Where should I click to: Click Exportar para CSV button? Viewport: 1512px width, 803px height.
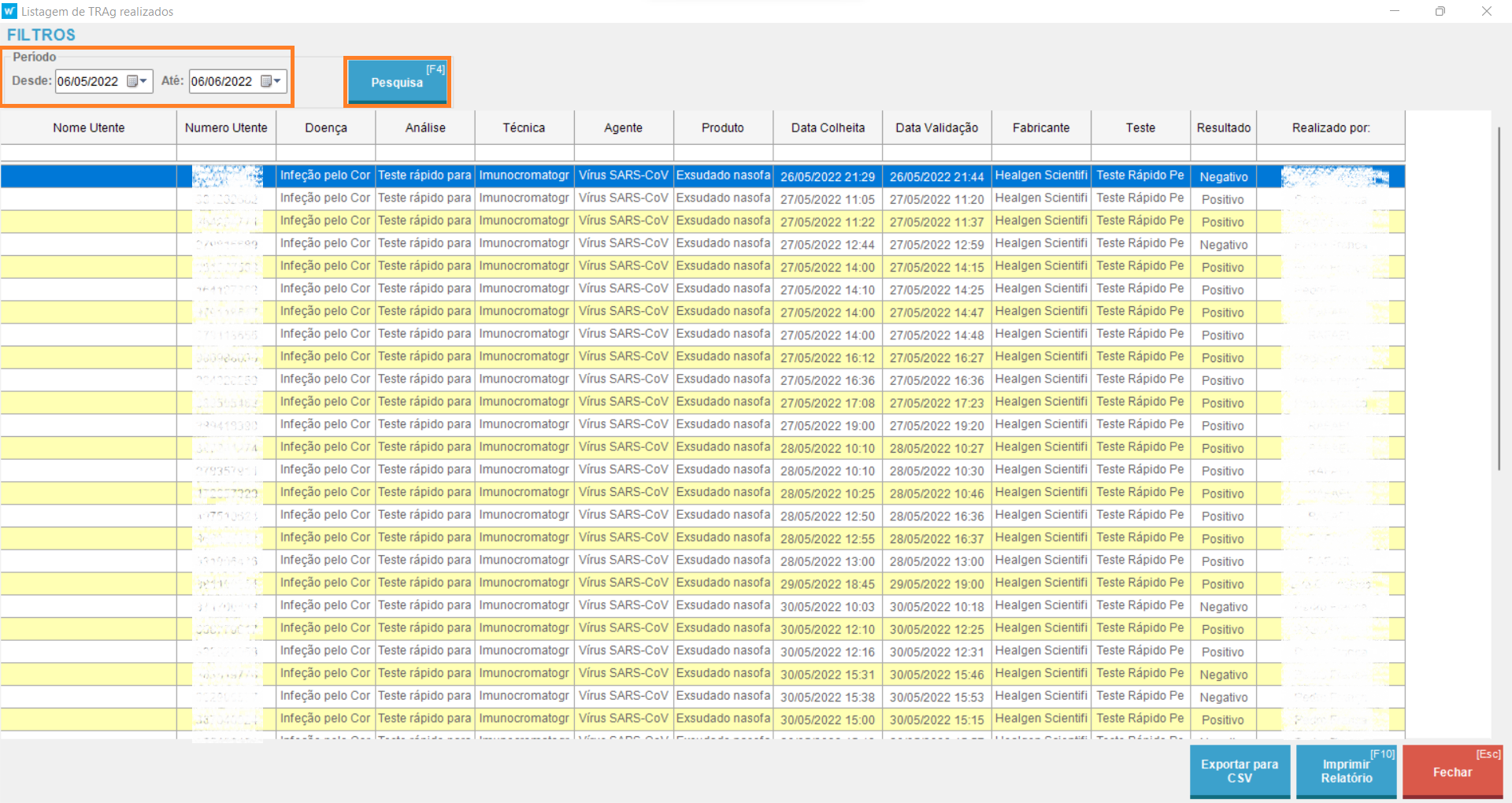click(1239, 771)
